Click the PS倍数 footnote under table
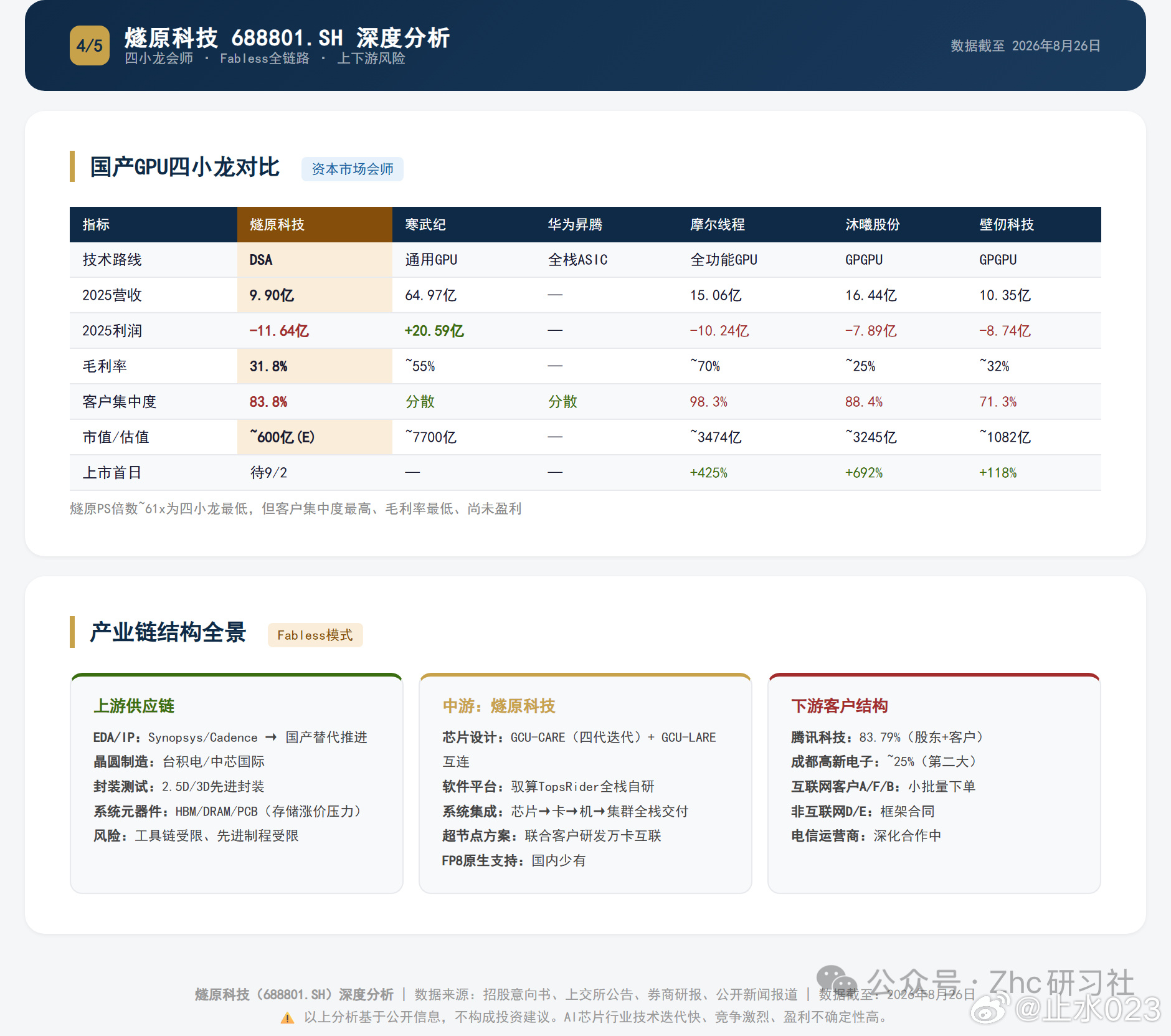Screen dimensions: 1171x1036 coord(295,509)
